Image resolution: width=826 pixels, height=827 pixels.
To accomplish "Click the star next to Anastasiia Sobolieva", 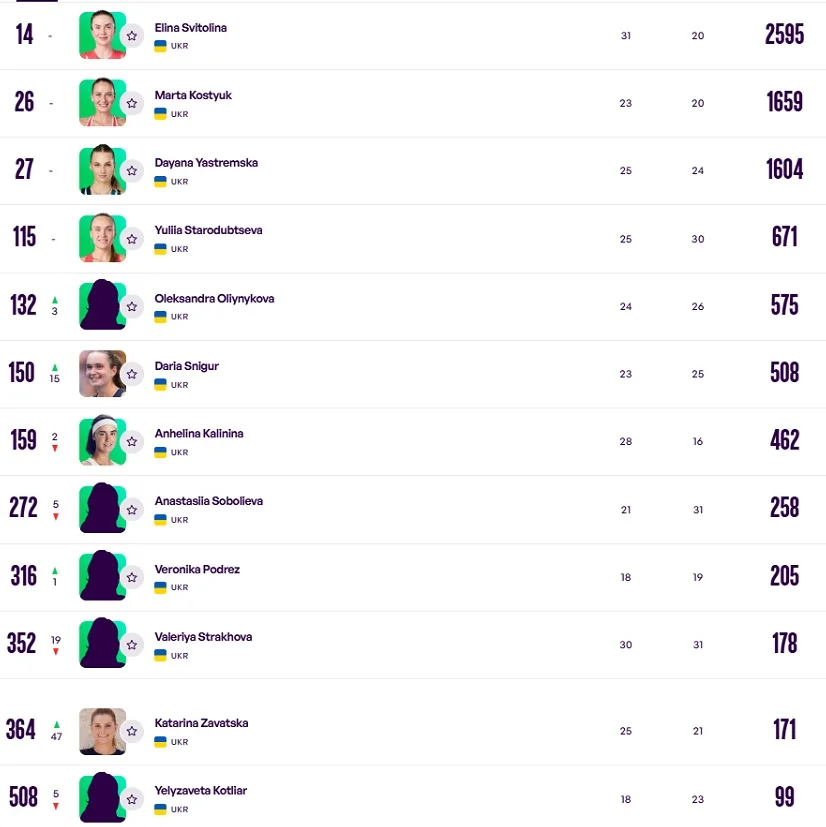I will tap(132, 510).
